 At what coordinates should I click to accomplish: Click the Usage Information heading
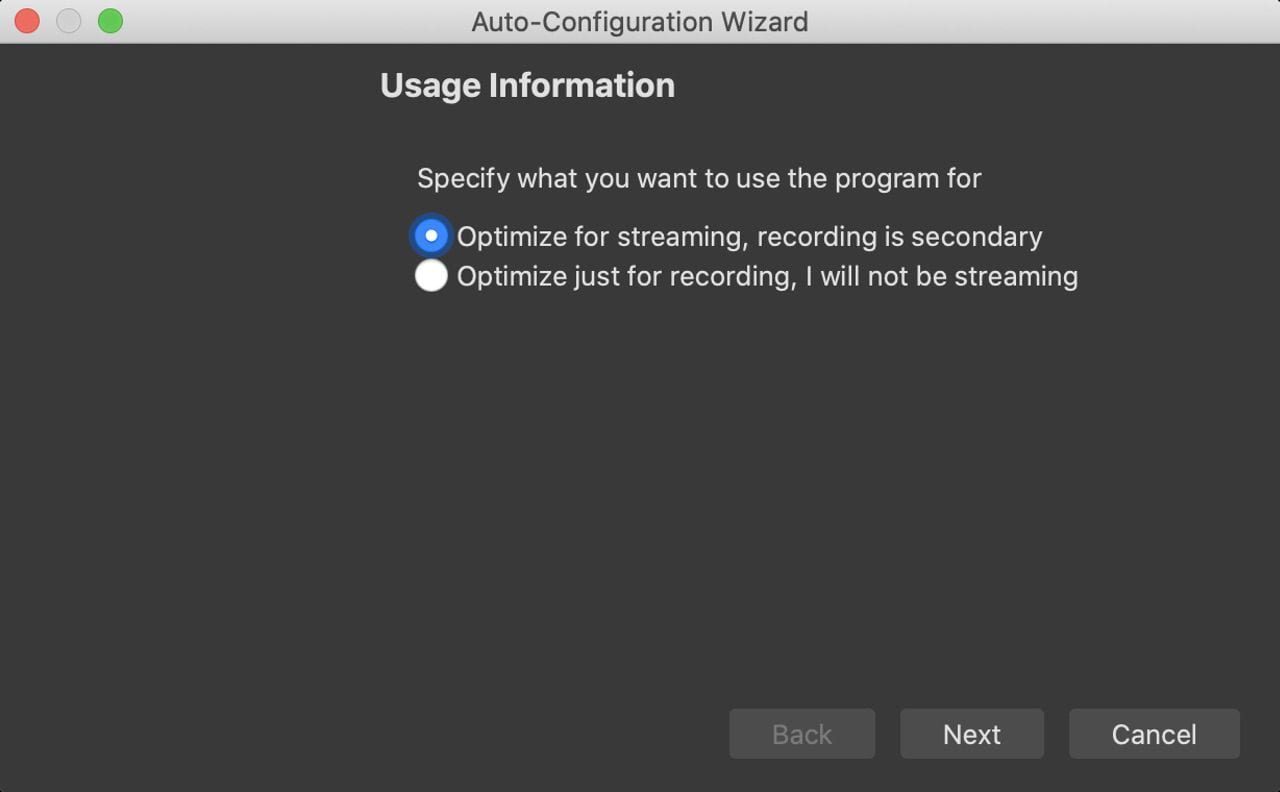[x=527, y=86]
